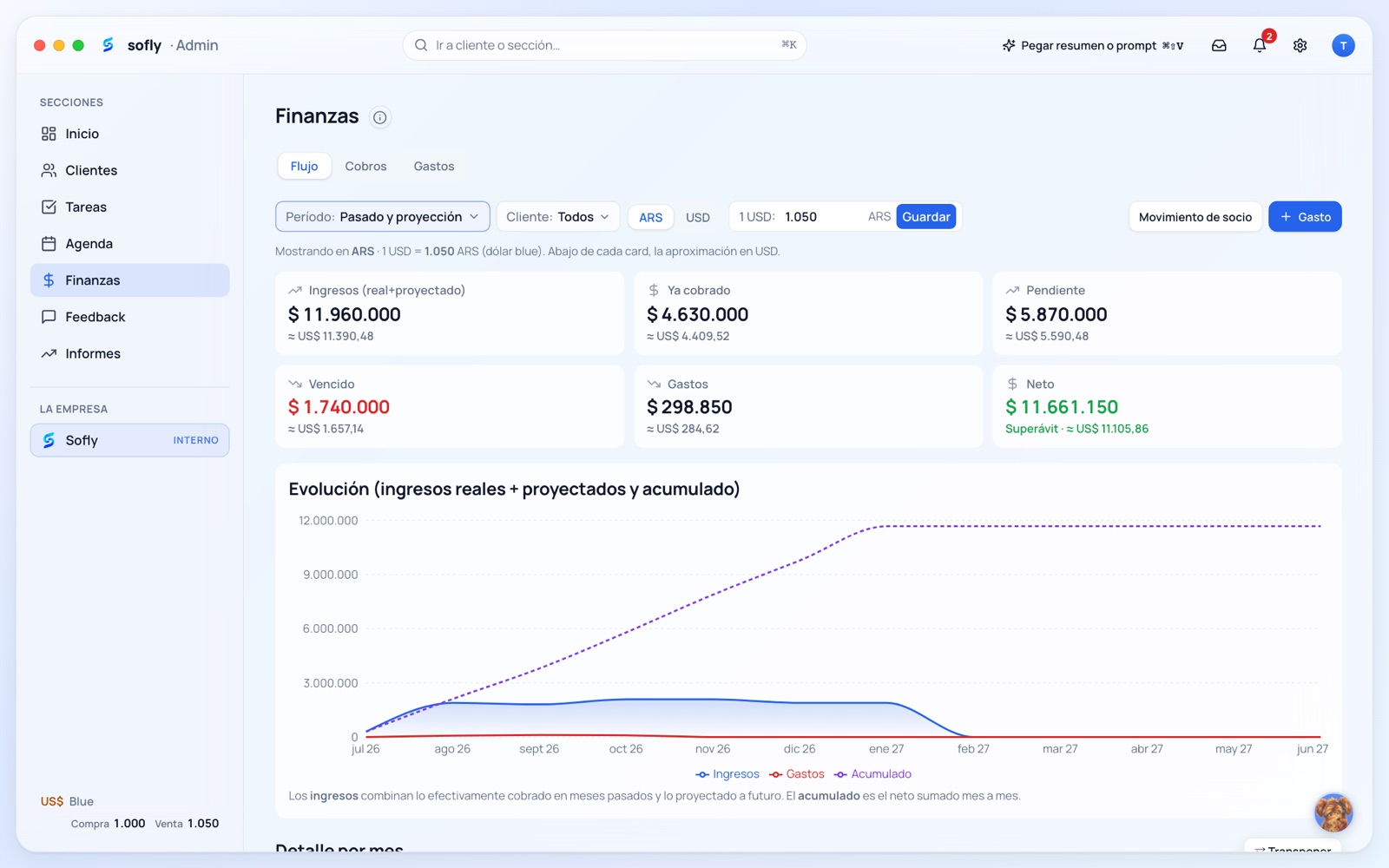
Task: Click the Venta 1.050 rate
Action: (x=187, y=824)
